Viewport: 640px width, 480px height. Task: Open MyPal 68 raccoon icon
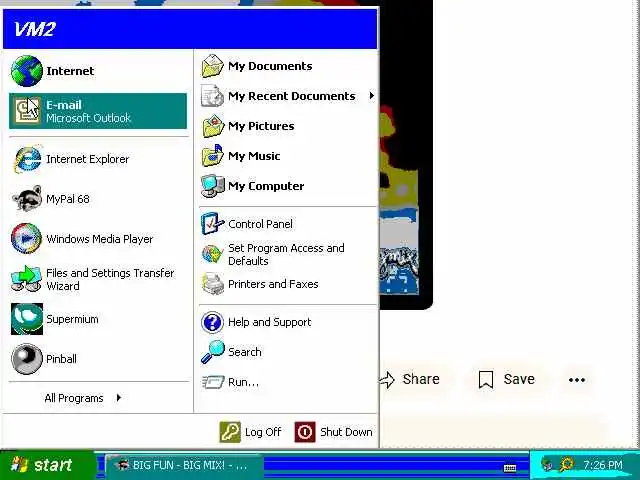point(27,199)
